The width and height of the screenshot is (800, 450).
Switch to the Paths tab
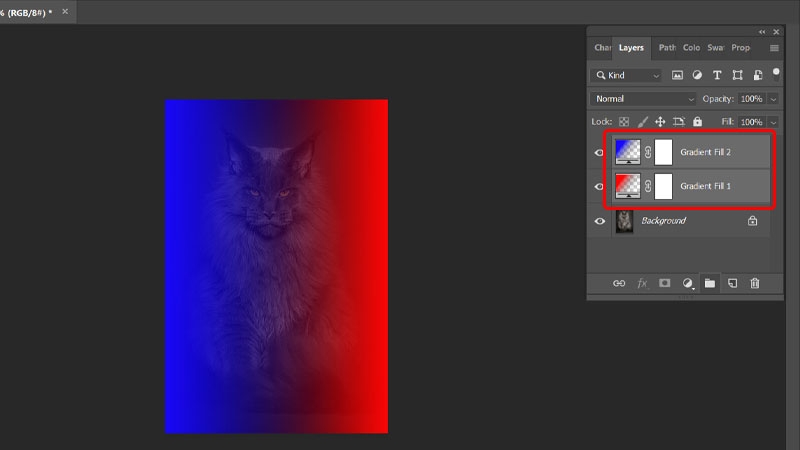(667, 47)
